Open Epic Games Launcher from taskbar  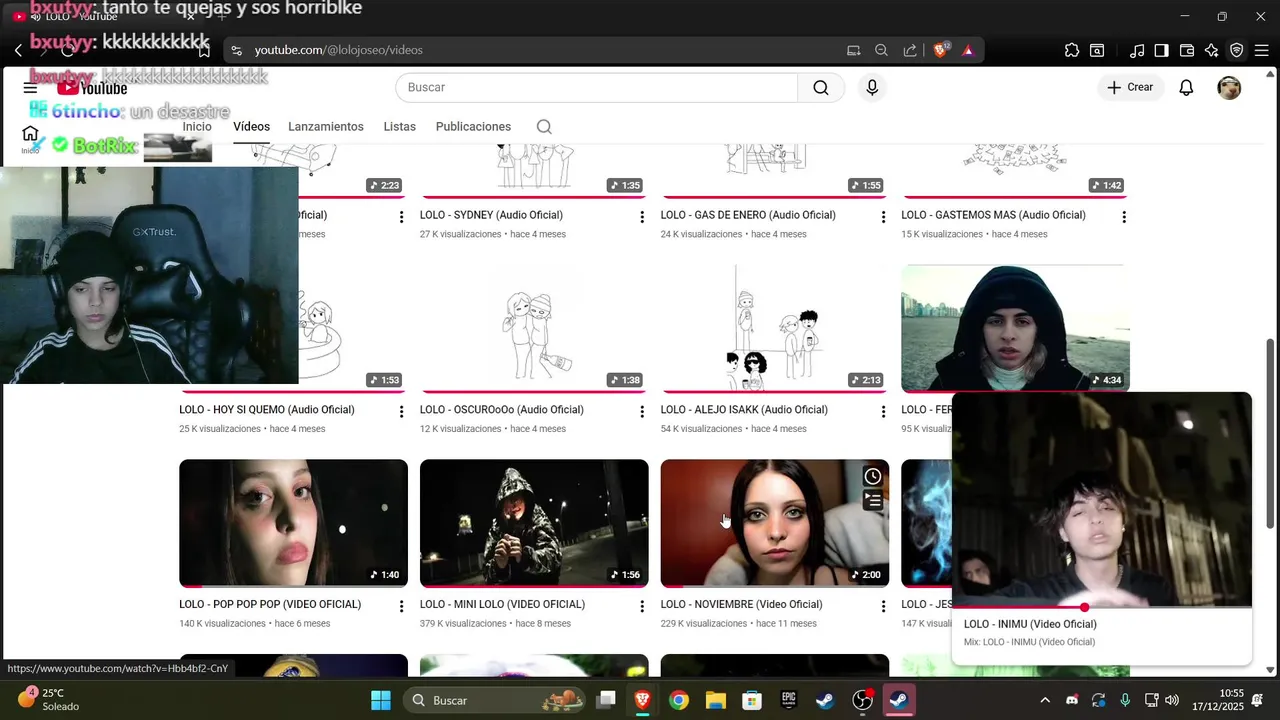(x=789, y=700)
